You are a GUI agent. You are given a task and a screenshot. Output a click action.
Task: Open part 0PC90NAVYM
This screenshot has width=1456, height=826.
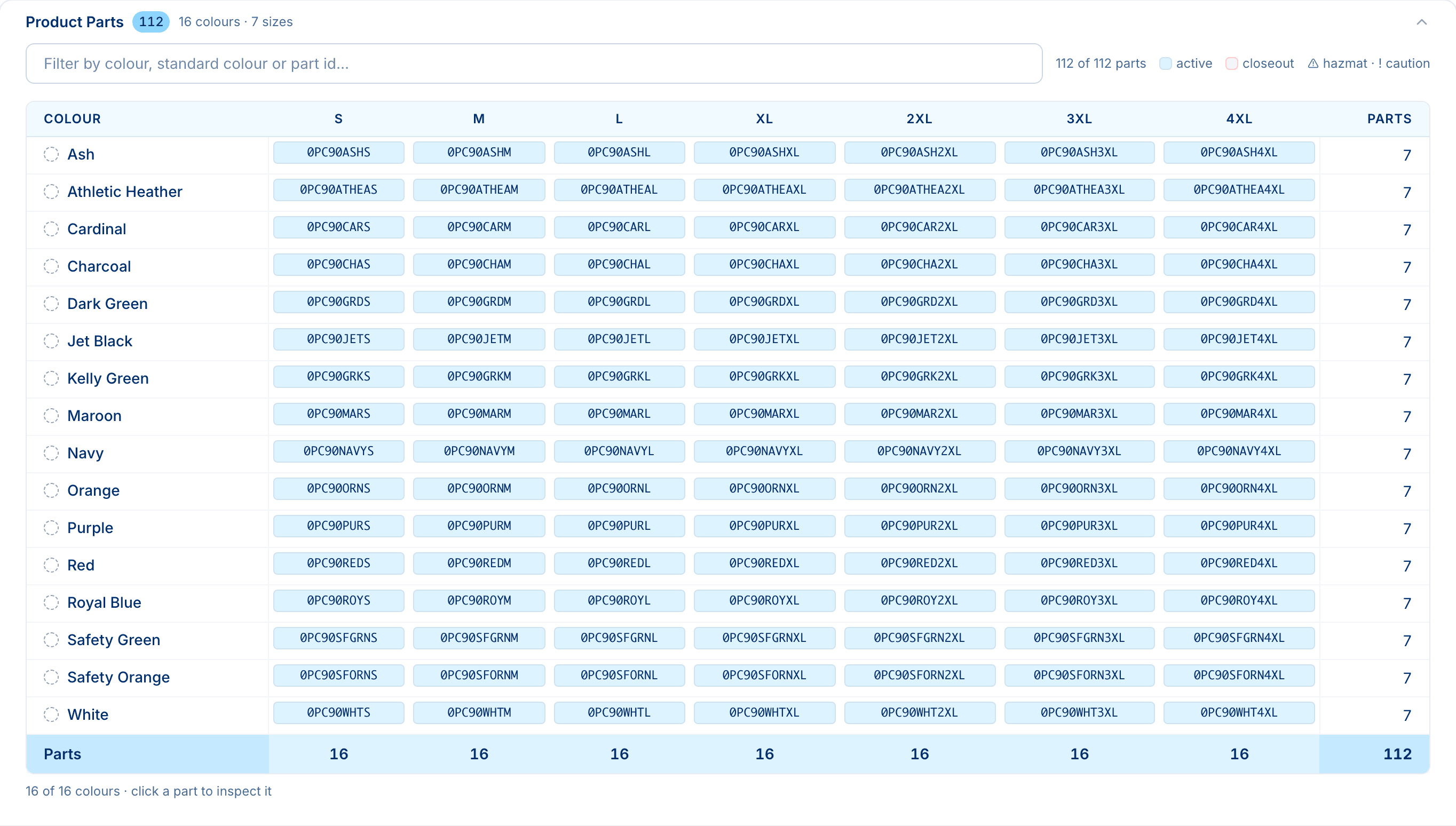pos(479,451)
